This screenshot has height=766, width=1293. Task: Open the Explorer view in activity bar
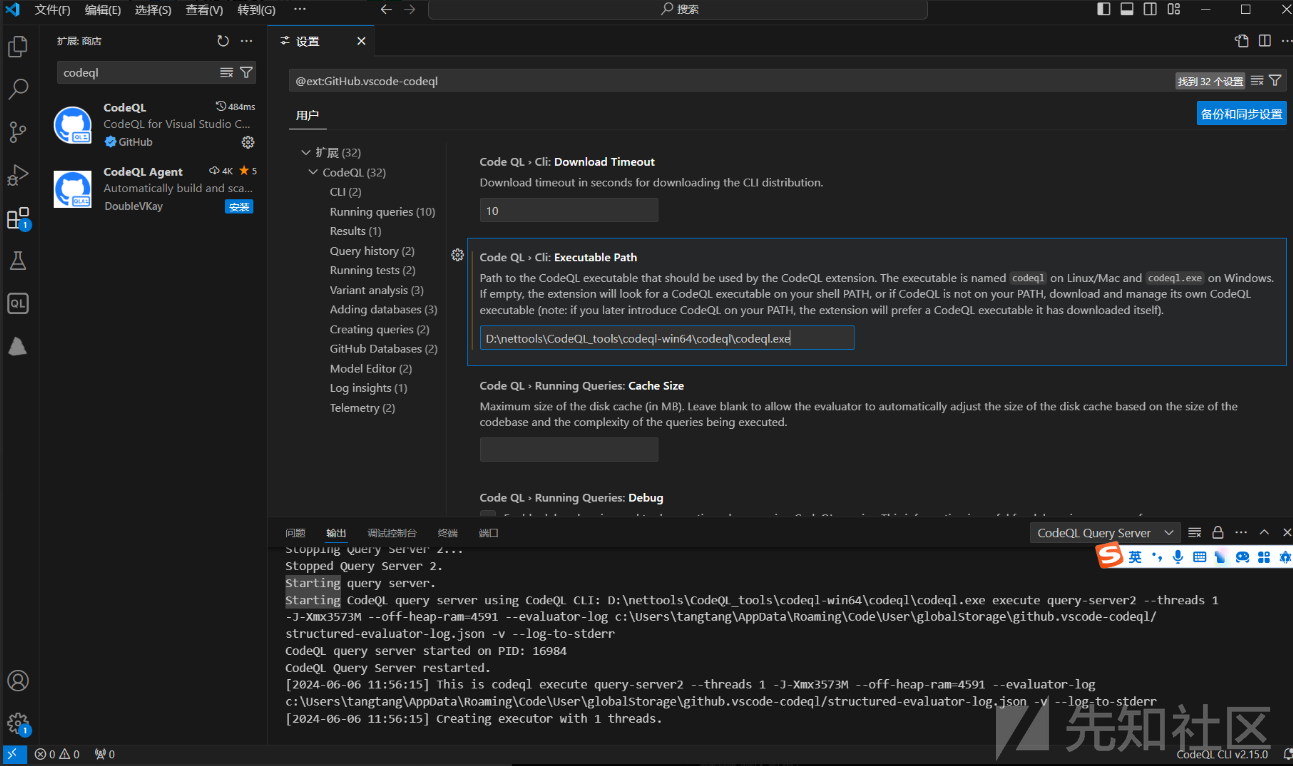click(18, 46)
